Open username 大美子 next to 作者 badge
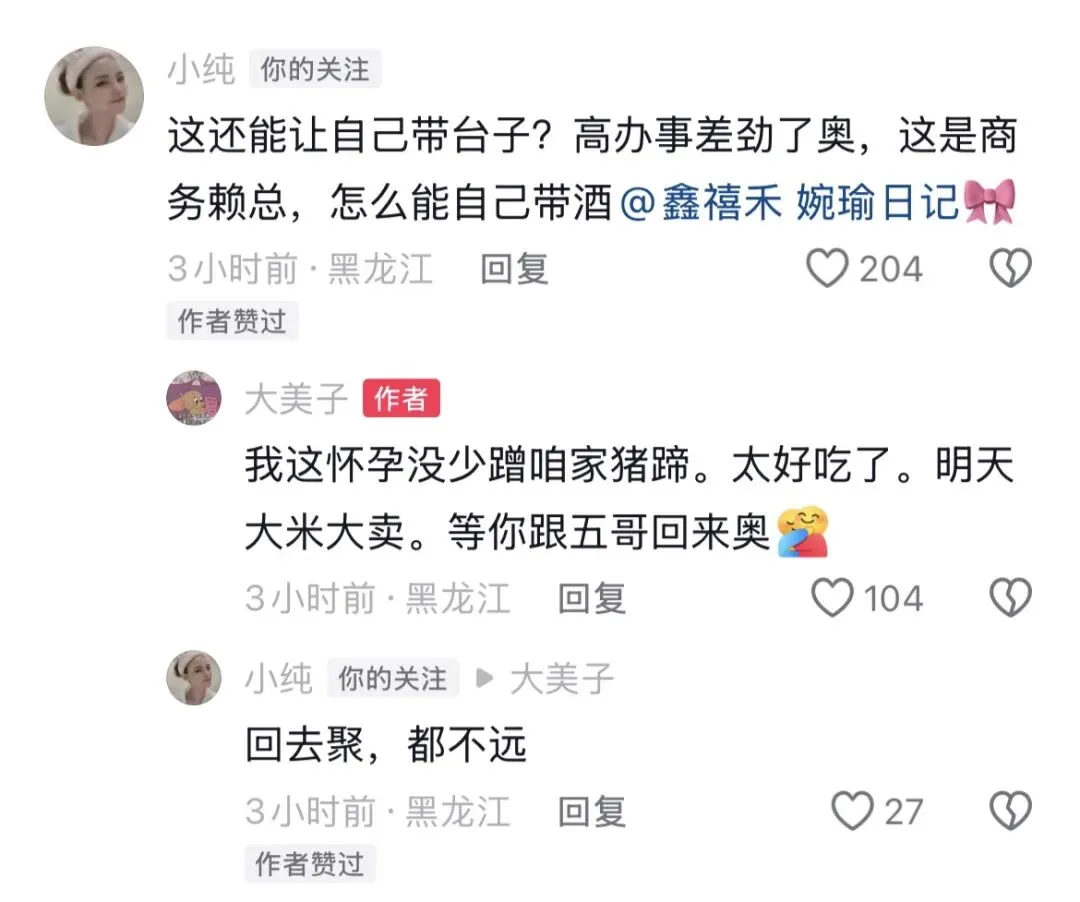Screen dimensions: 1080x902 point(297,399)
